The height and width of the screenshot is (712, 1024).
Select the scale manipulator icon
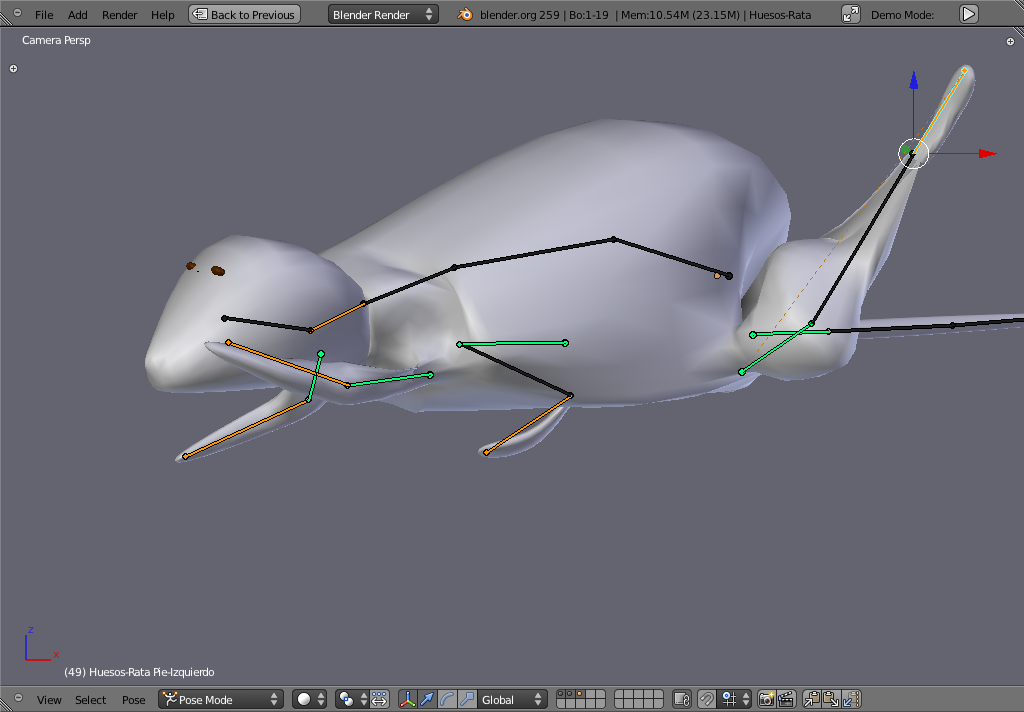467,700
